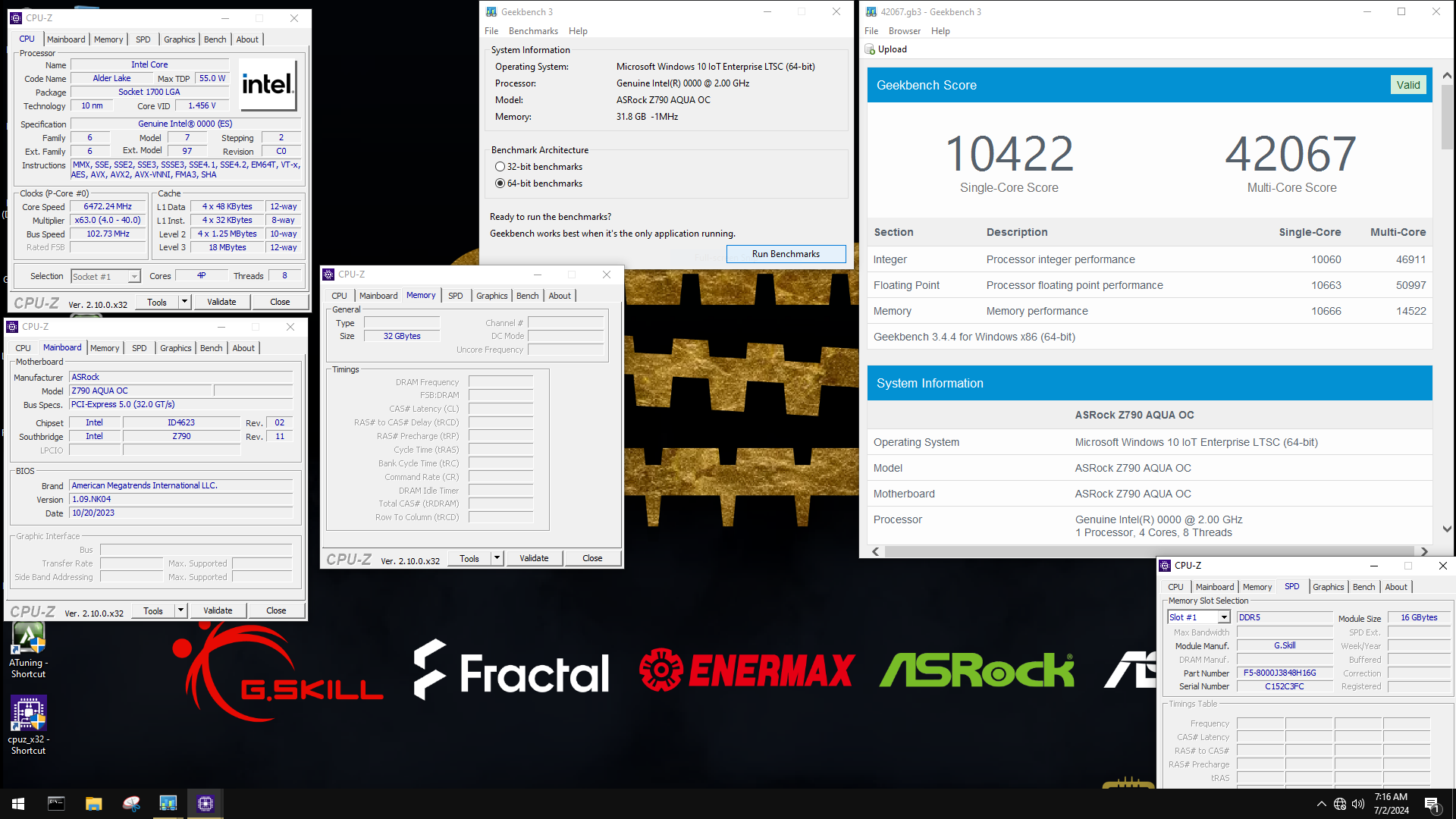Click the taskbar icon next to File Explorer

[x=130, y=804]
